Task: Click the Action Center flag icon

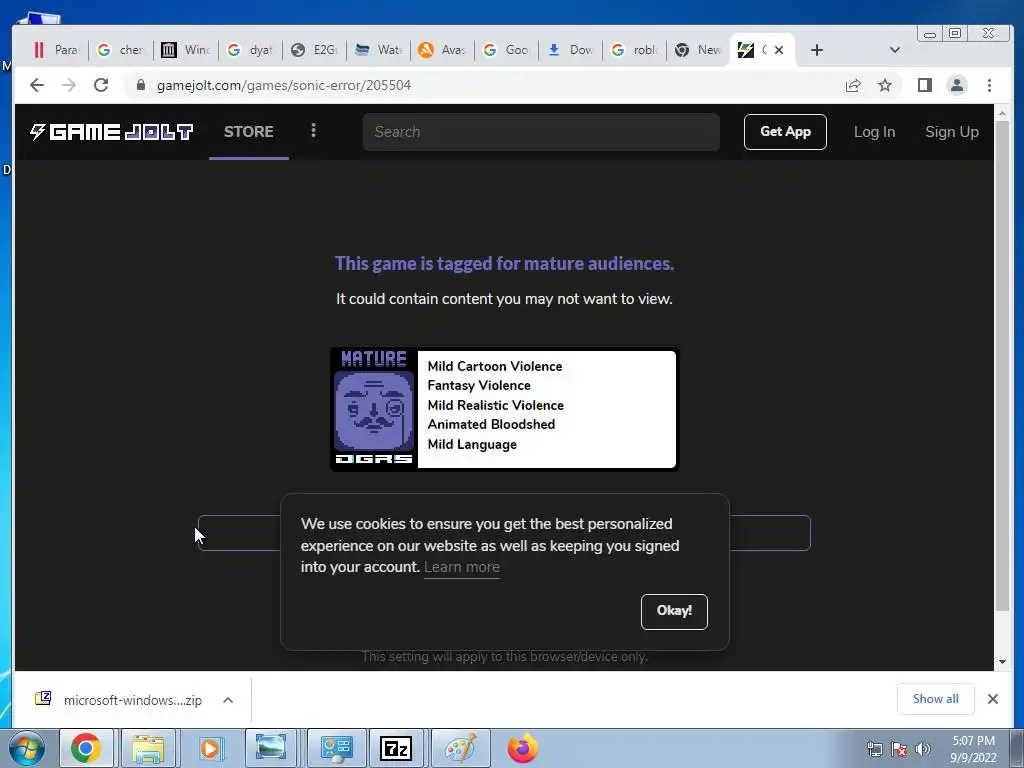Action: 899,749
